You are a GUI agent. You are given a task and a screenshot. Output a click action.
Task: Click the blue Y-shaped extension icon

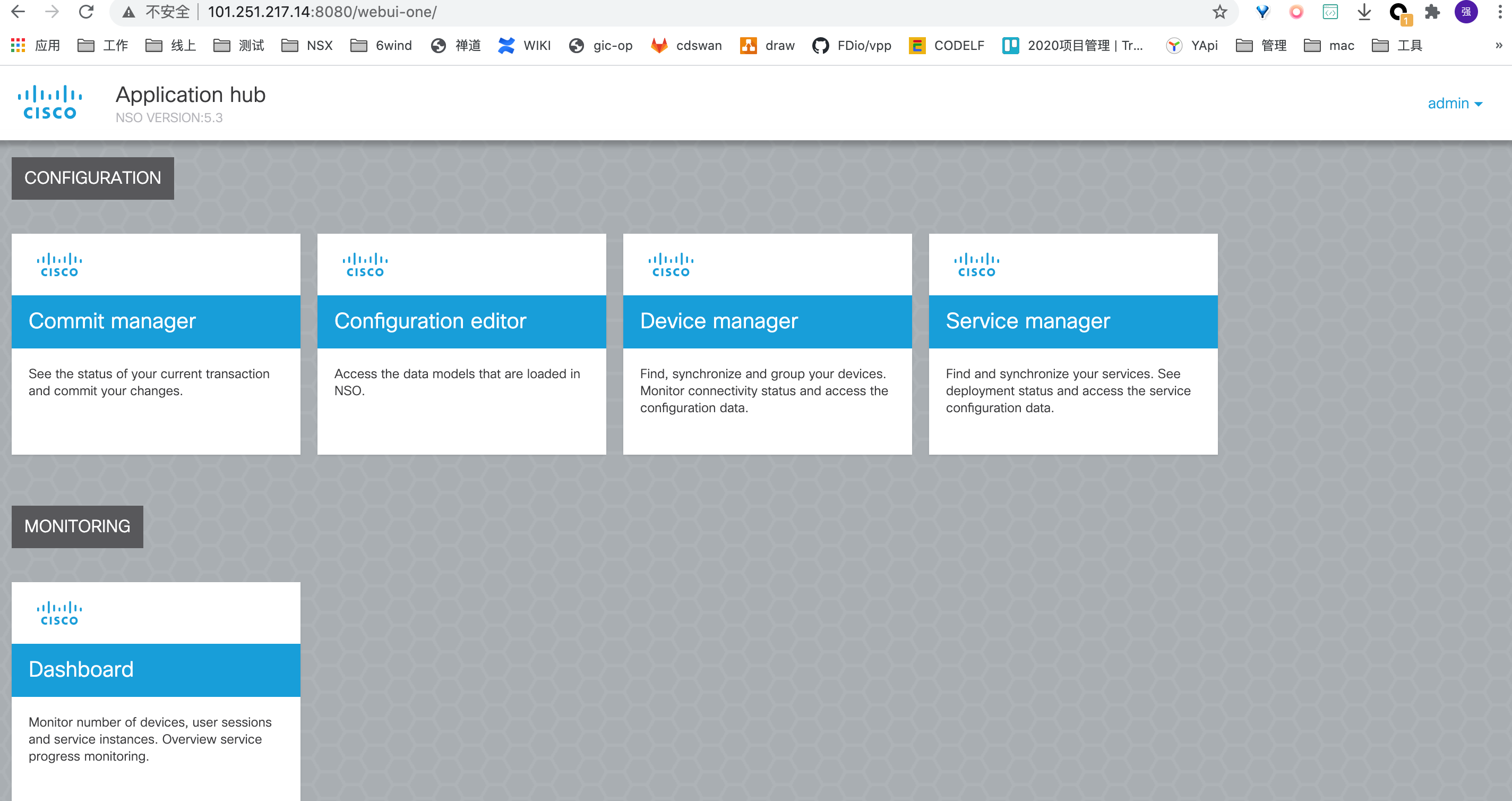1262,12
